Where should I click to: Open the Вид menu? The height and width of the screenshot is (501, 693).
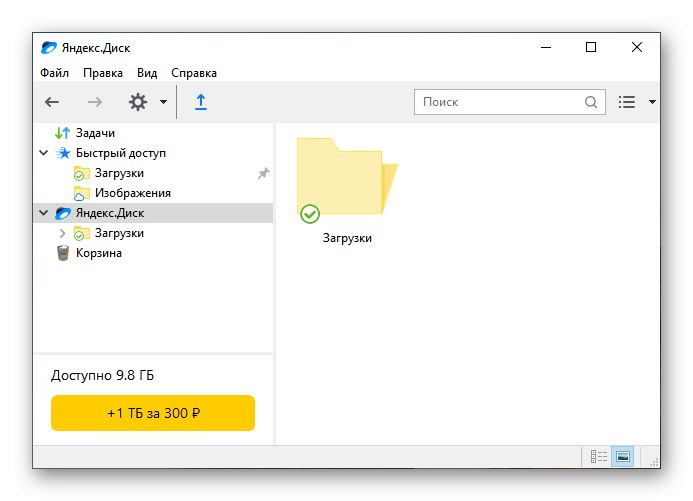point(147,73)
